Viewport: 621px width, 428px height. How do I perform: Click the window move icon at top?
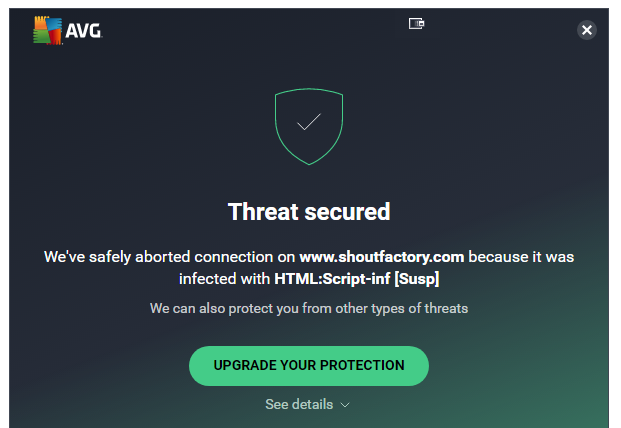416,23
